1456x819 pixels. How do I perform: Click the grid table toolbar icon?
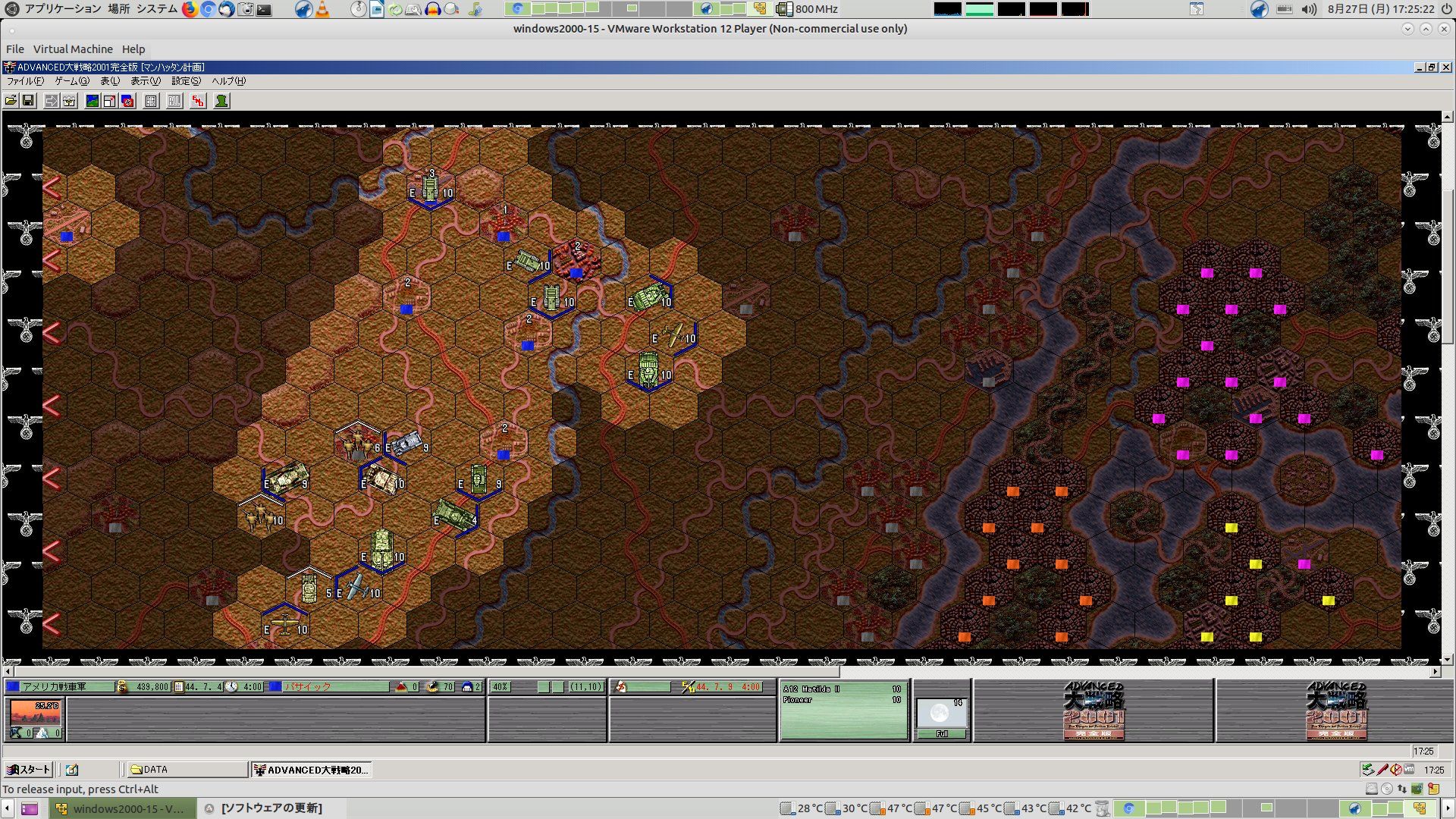151,101
